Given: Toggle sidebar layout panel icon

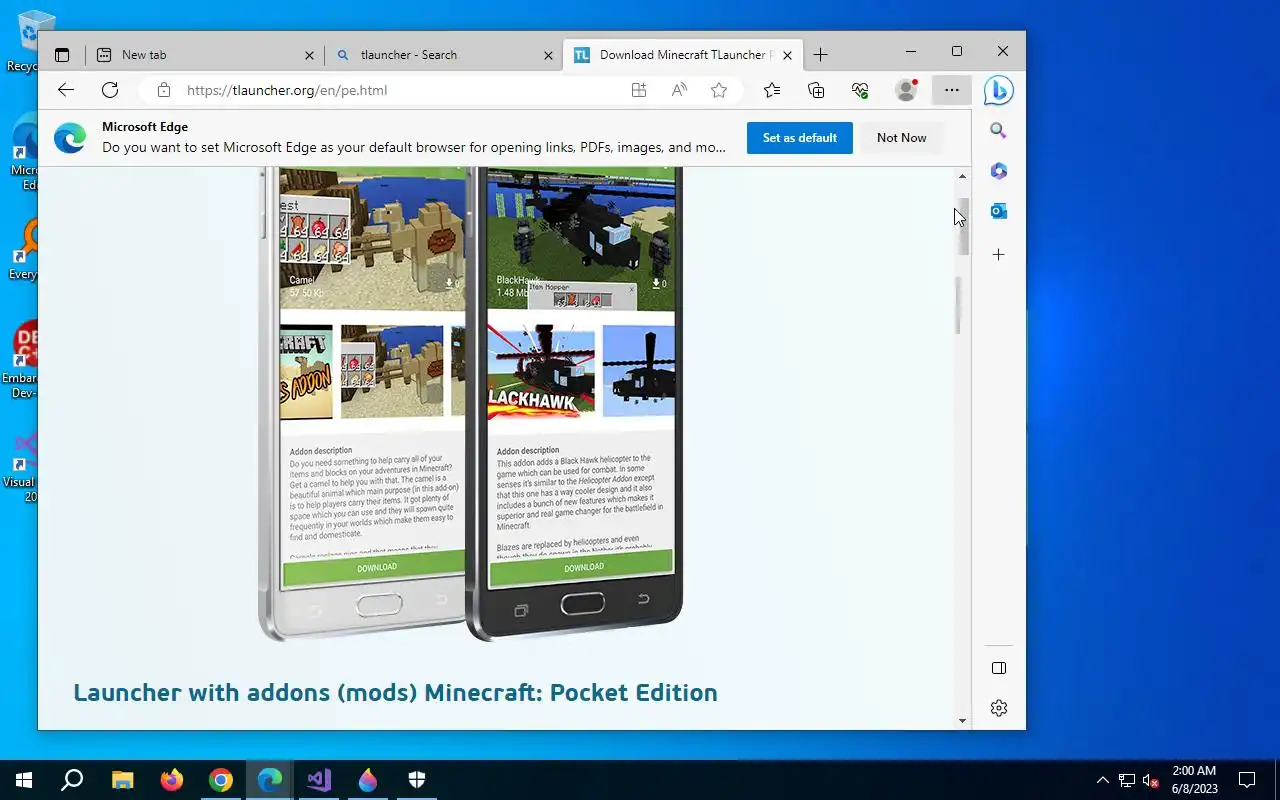Looking at the screenshot, I should click(x=998, y=668).
